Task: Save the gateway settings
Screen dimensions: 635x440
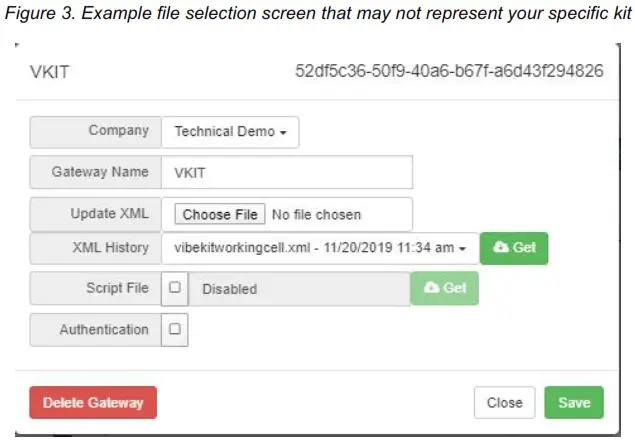Action: pyautogui.click(x=574, y=402)
